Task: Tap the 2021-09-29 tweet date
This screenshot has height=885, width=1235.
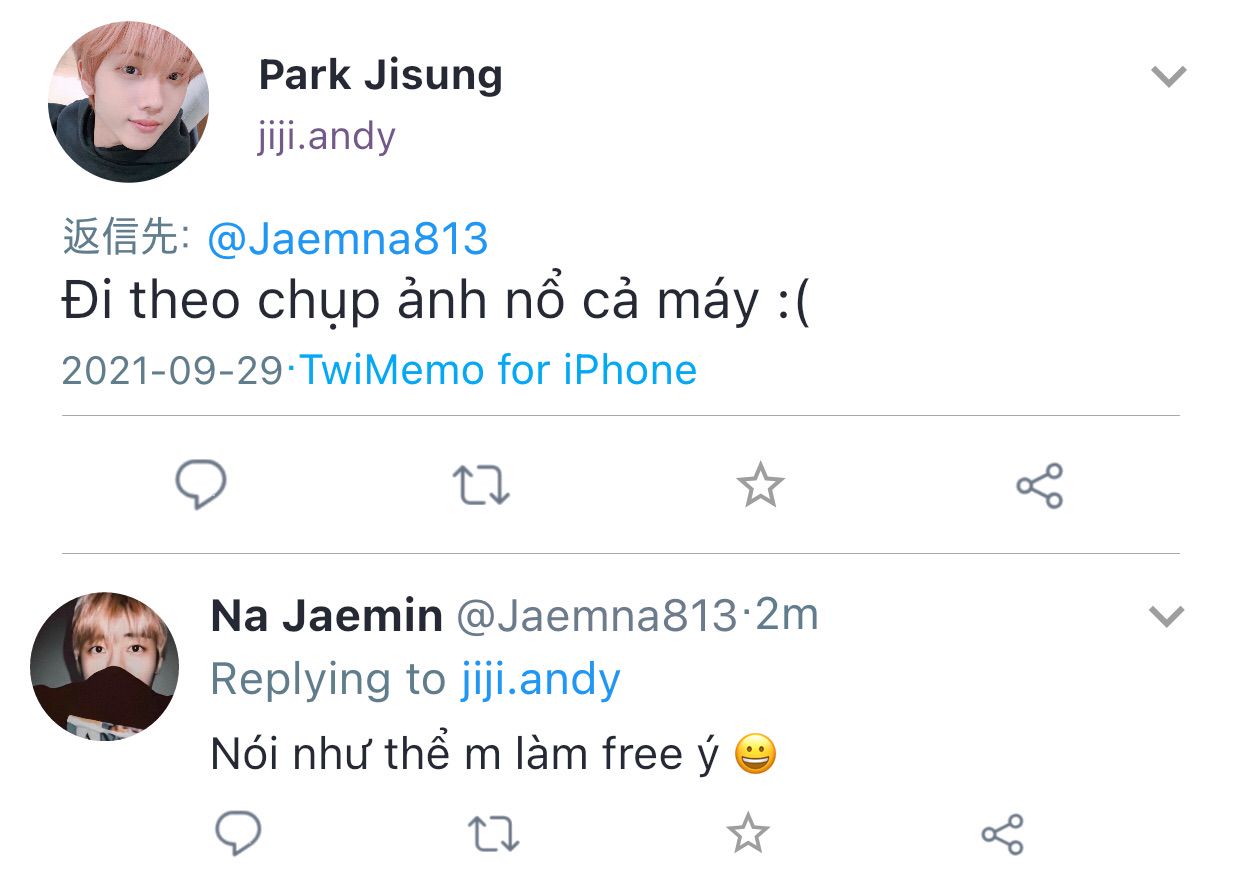Action: click(172, 370)
